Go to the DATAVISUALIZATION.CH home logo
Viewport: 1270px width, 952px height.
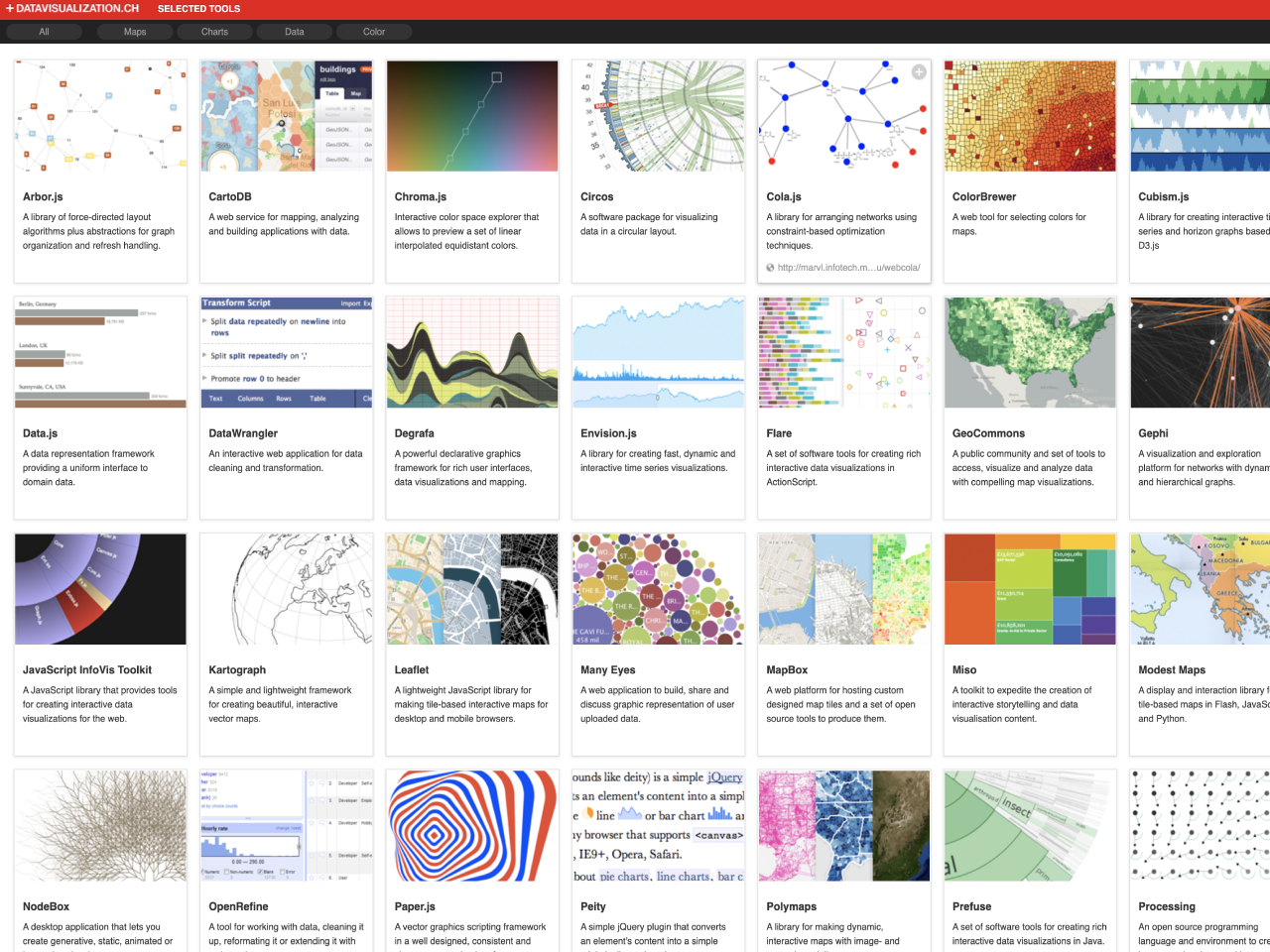tap(72, 8)
